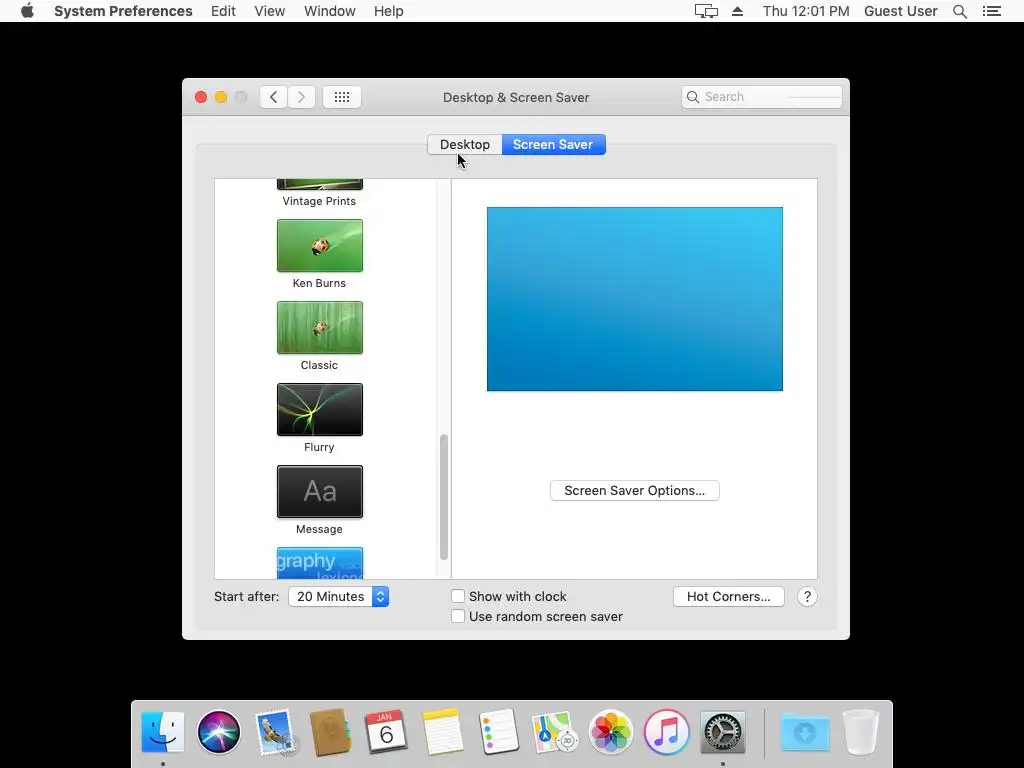The image size is (1024, 768).
Task: Open the Contacts app in Dock
Action: pyautogui.click(x=330, y=732)
